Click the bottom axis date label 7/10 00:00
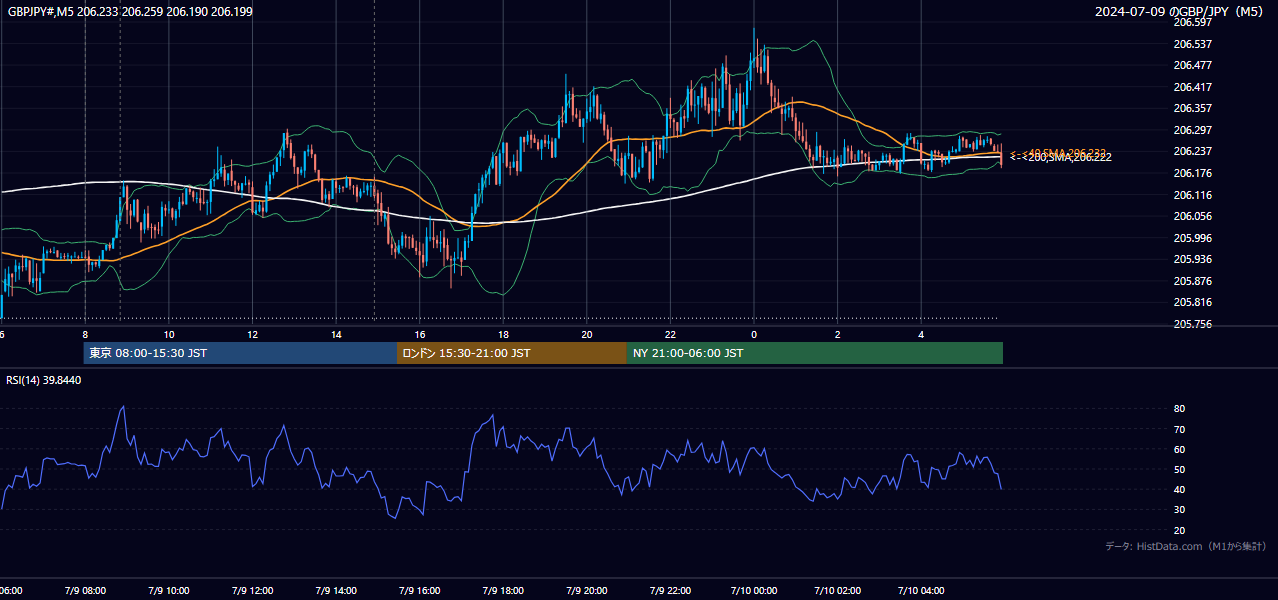1278x600 pixels. pos(754,591)
